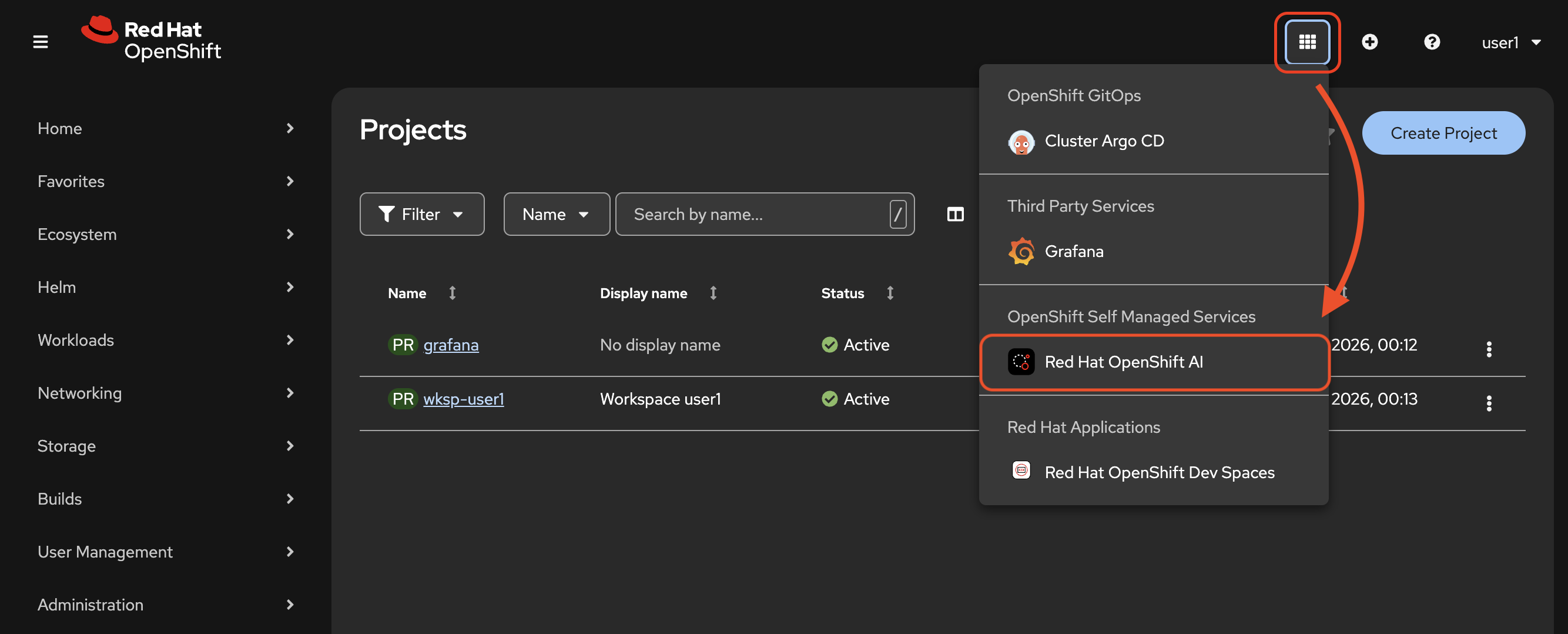This screenshot has width=1568, height=634.
Task: Open the Filter dropdown
Action: [422, 215]
